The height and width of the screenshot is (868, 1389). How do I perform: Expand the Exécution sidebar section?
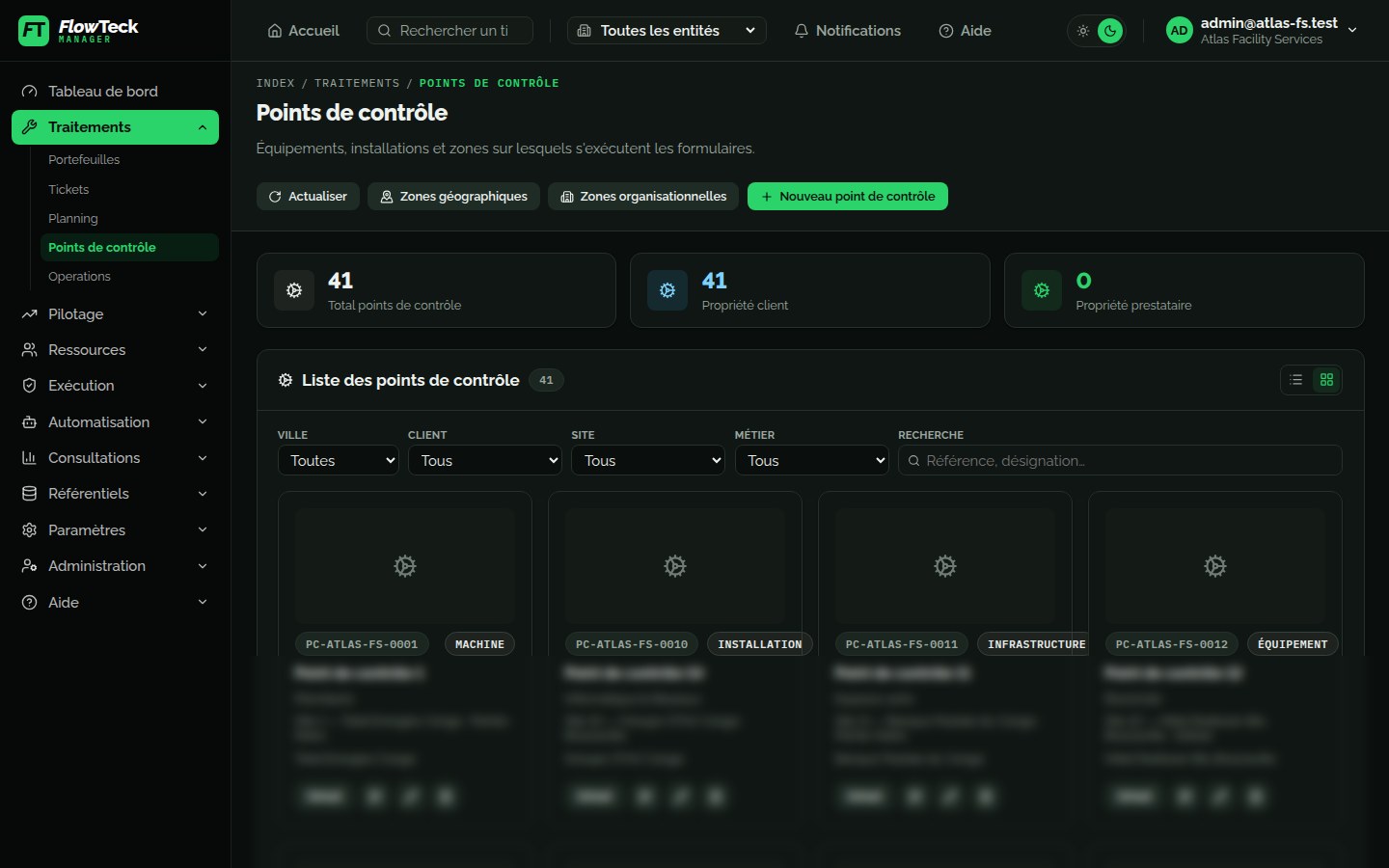[115, 386]
